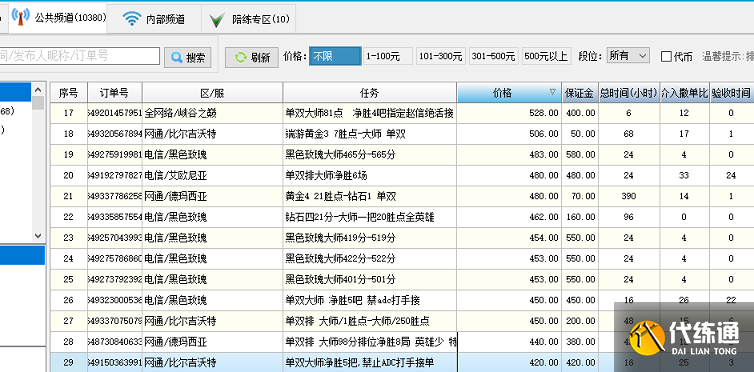Enable the 代币 checkbox
This screenshot has width=754, height=372.
coord(666,57)
